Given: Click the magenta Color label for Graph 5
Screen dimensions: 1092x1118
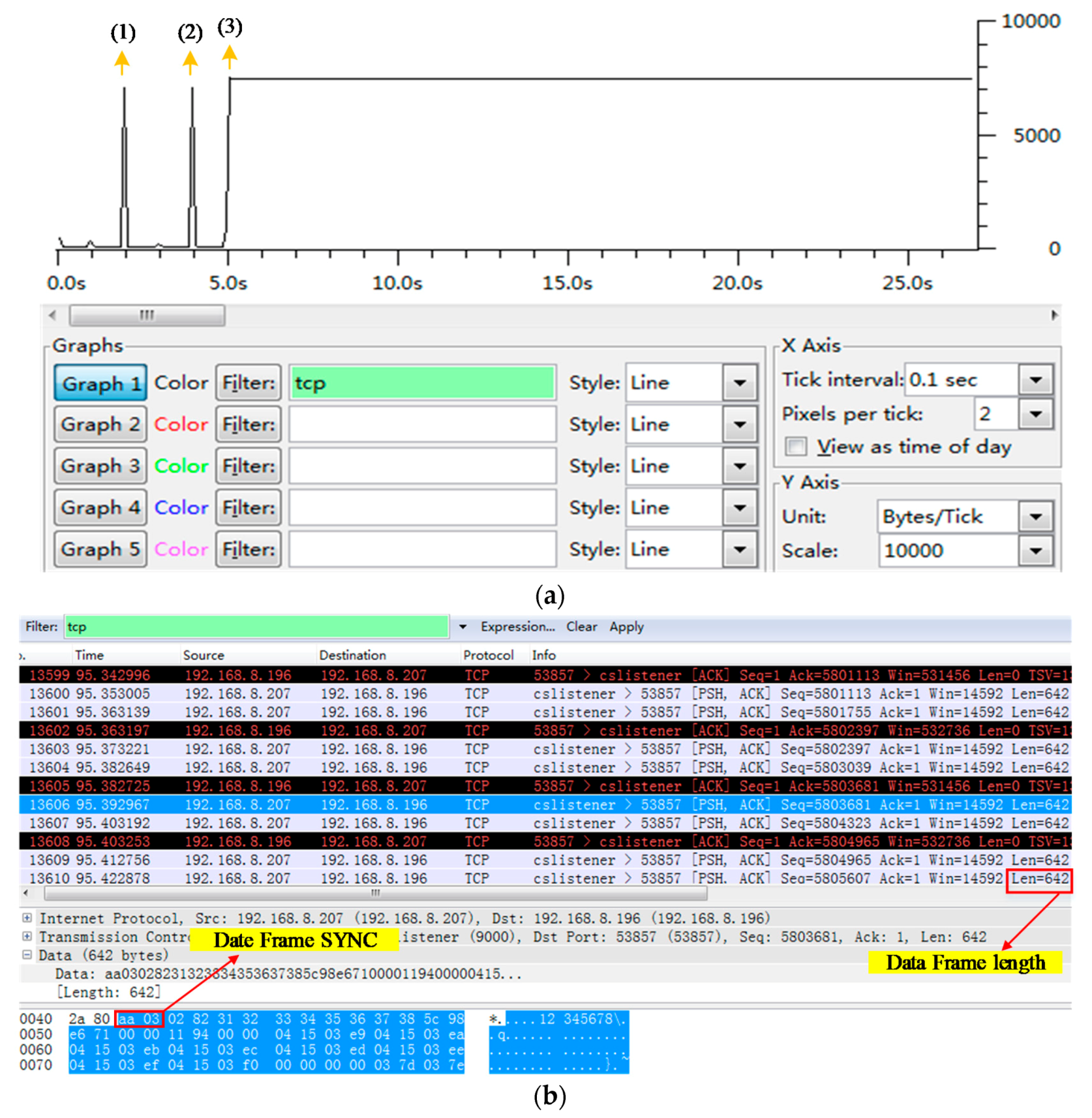Looking at the screenshot, I should click(x=181, y=549).
